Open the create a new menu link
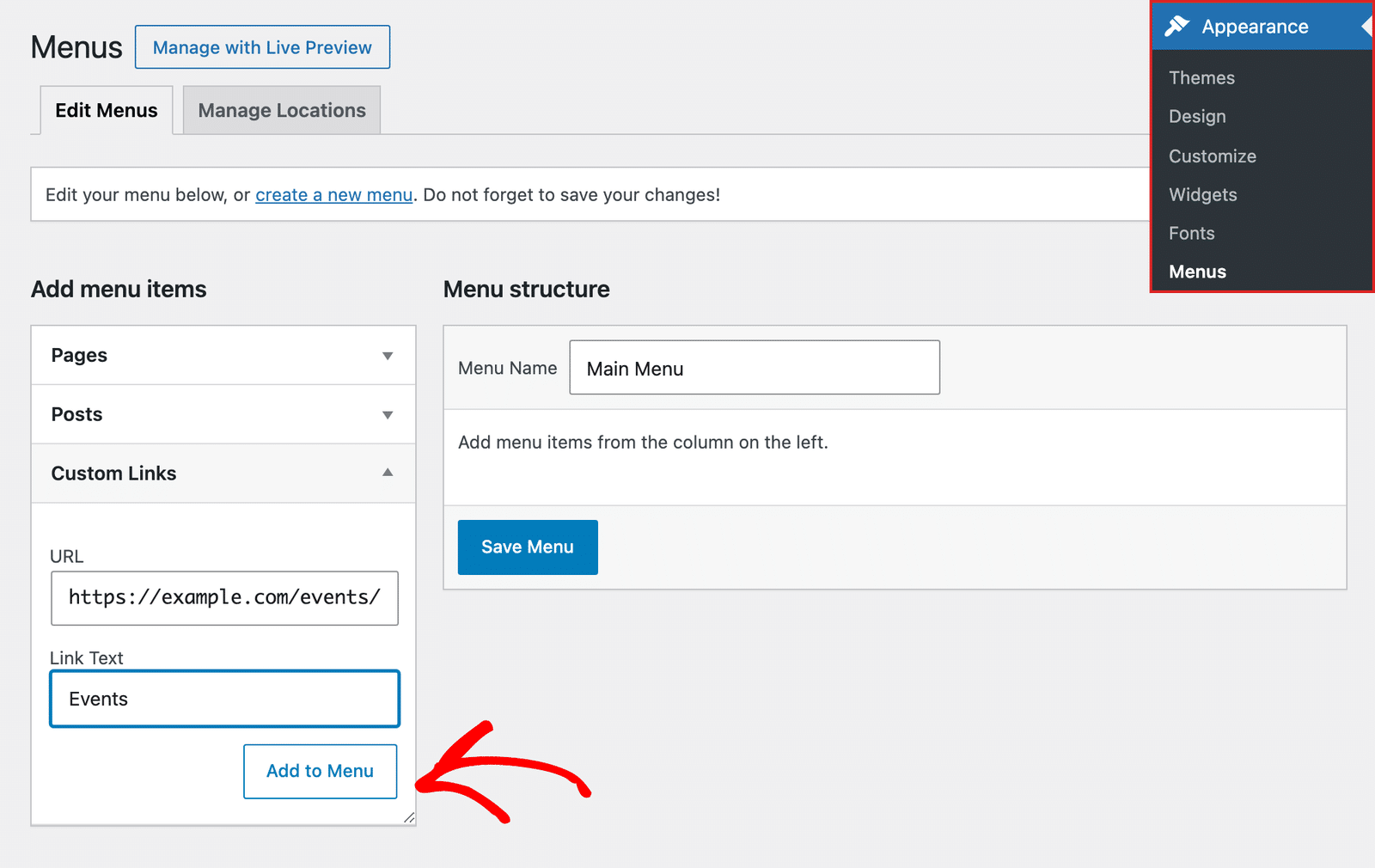Screen dimensions: 1375x868 pyautogui.click(x=334, y=195)
